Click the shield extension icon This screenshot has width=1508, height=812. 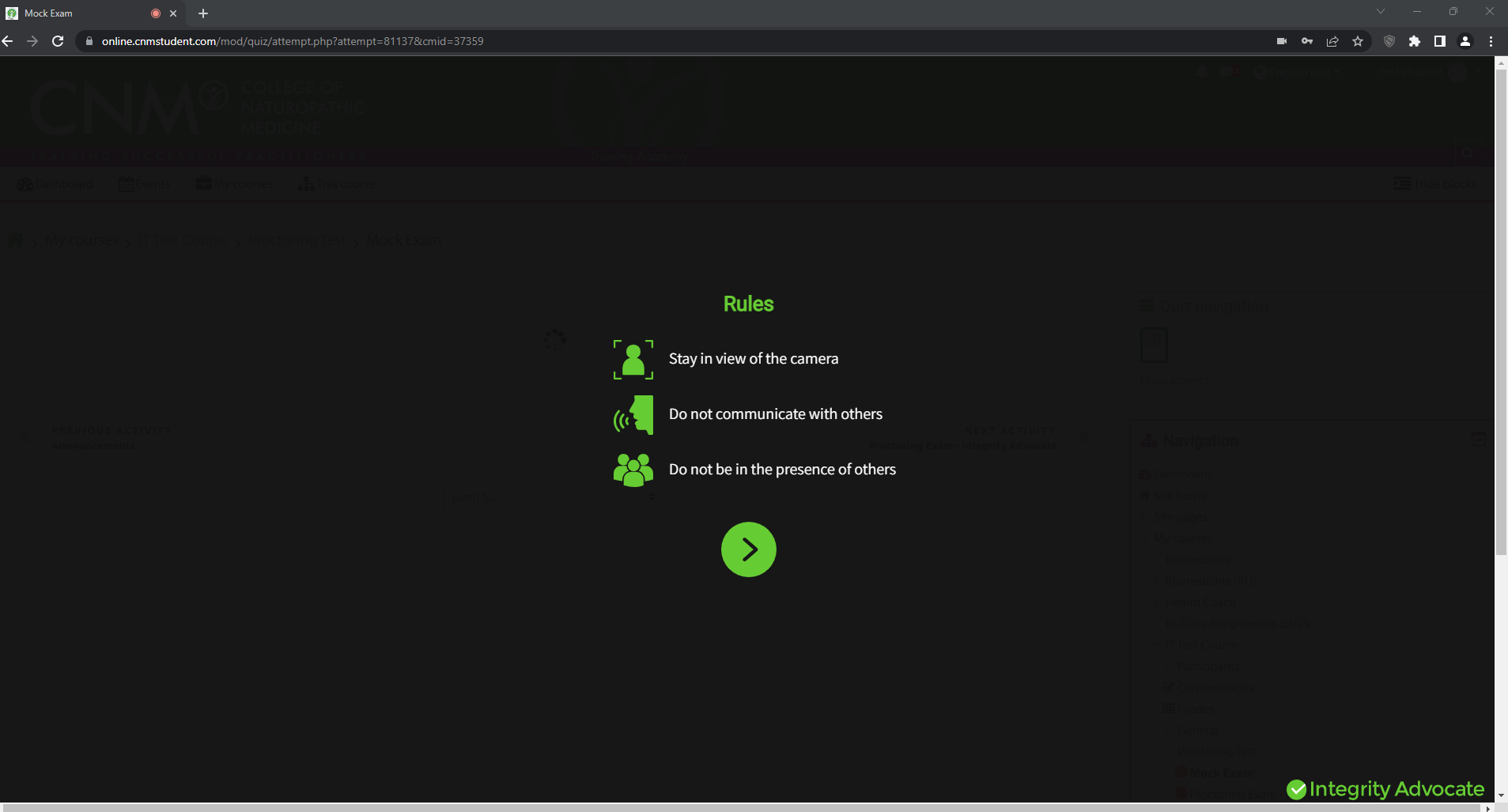click(x=1389, y=41)
